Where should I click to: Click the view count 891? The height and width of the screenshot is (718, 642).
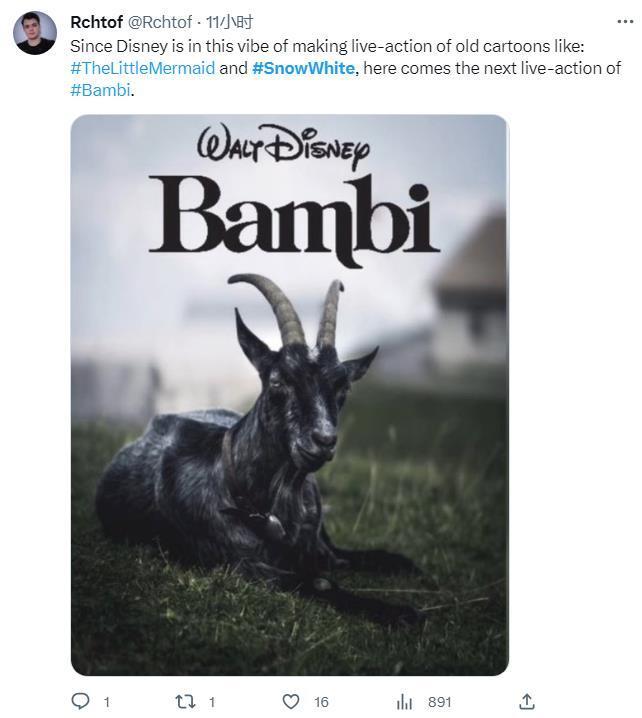(x=439, y=702)
